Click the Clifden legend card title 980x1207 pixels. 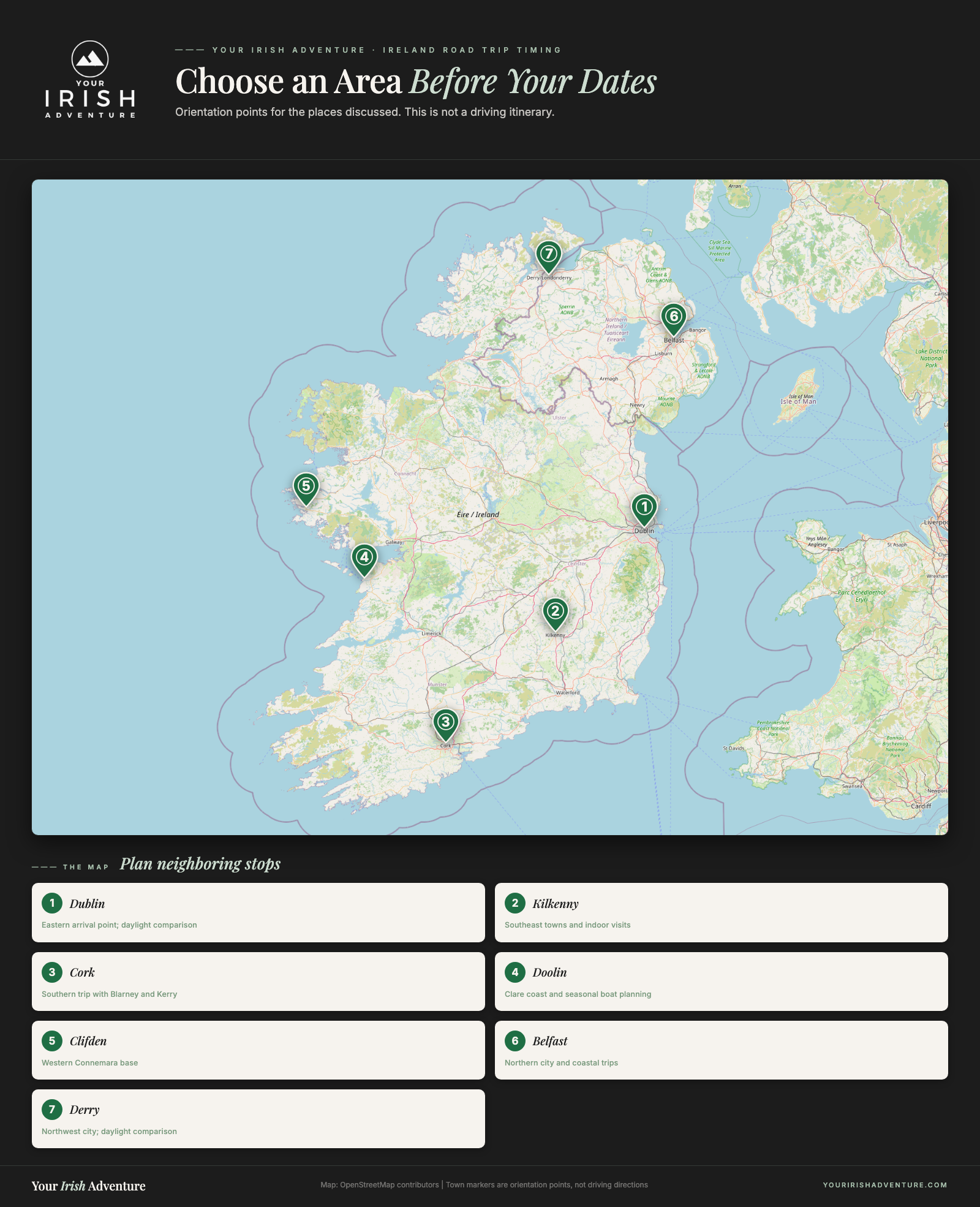pyautogui.click(x=88, y=1041)
